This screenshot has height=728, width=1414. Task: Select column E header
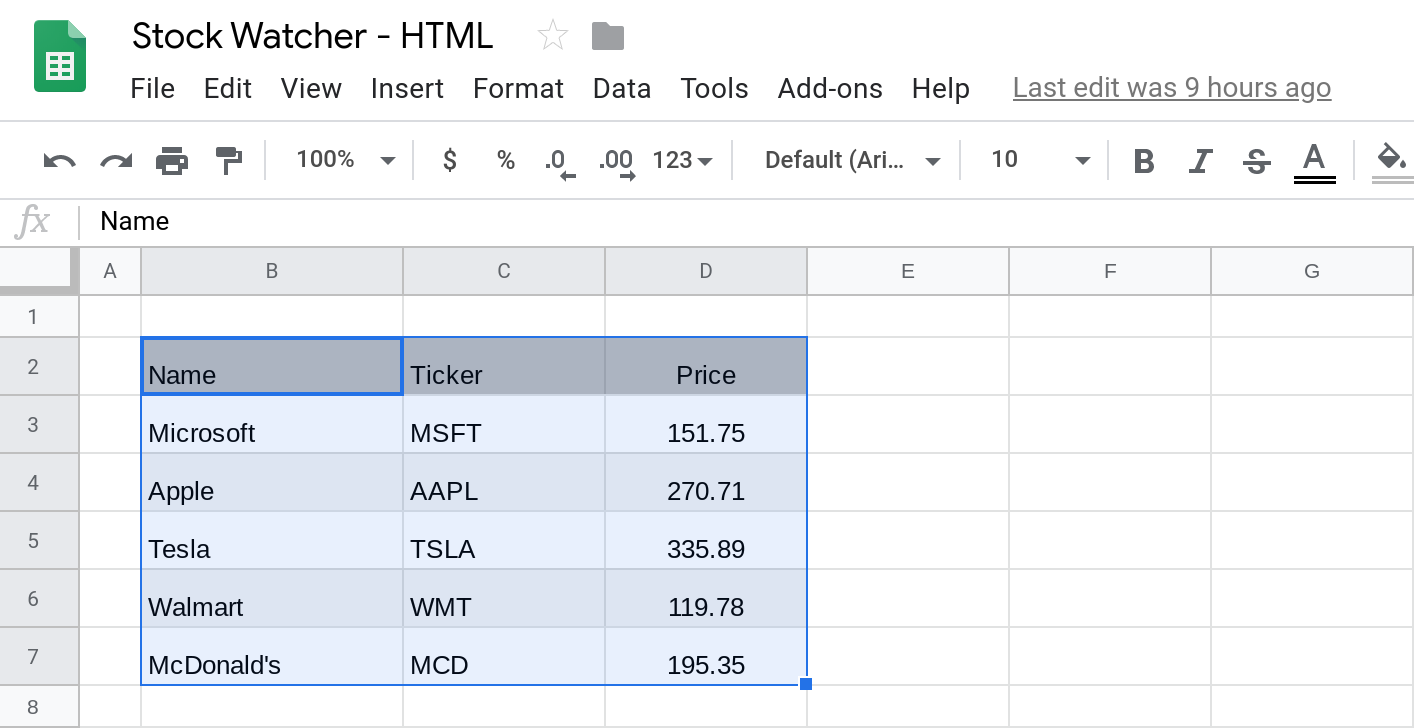pos(908,271)
